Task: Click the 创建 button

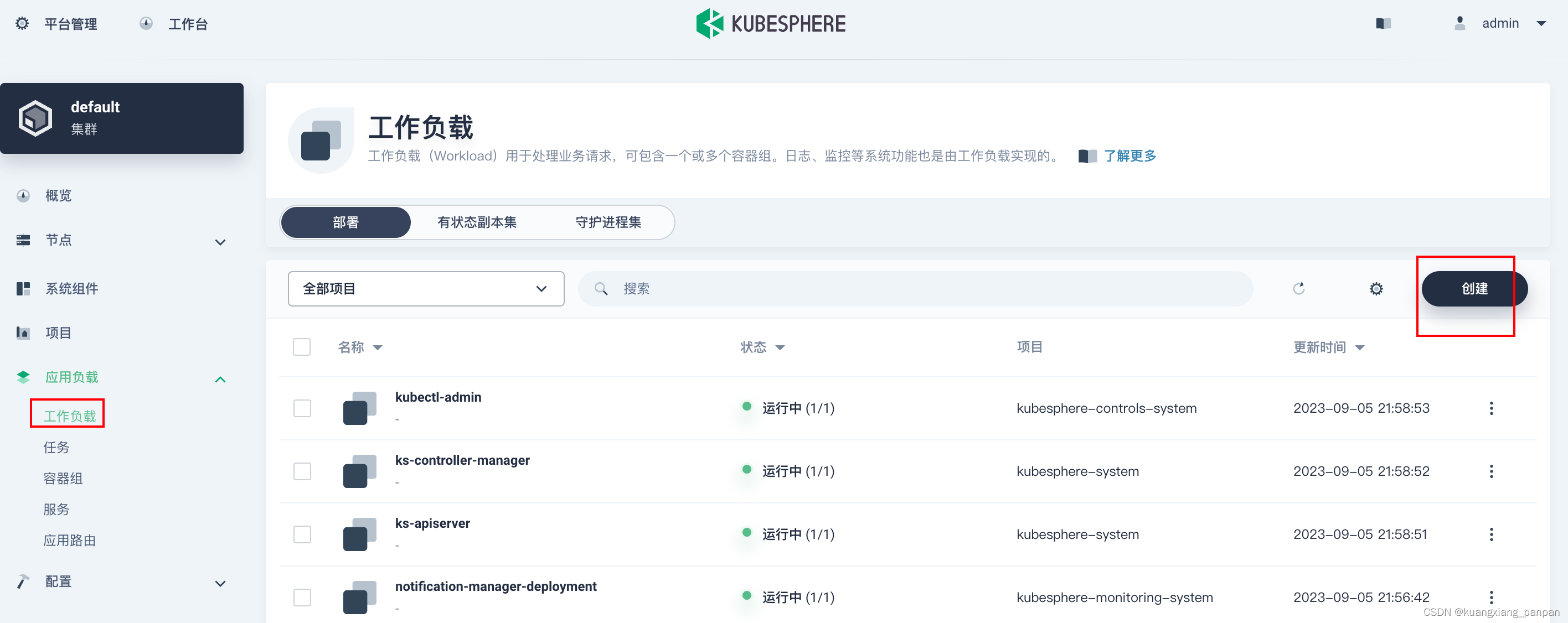Action: coord(1474,289)
